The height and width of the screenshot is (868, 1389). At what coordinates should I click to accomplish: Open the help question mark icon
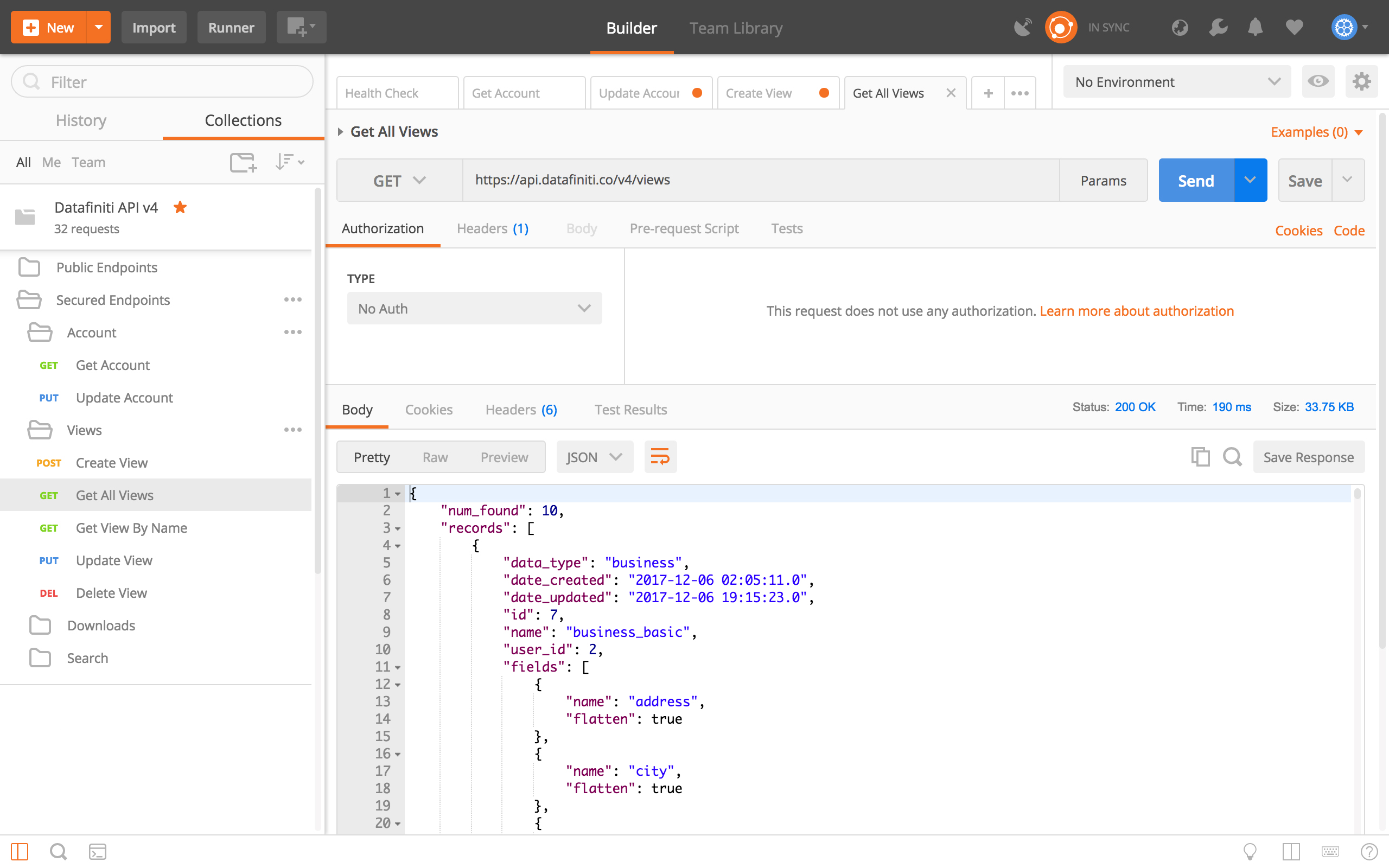pos(1369,852)
